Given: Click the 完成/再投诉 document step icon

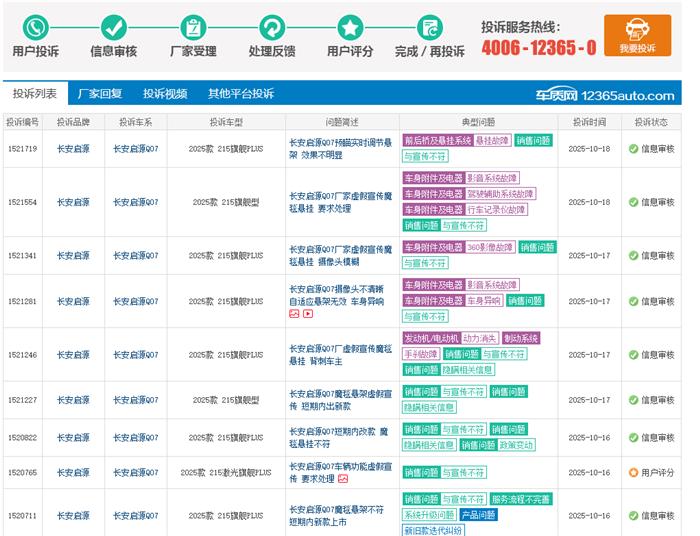Looking at the screenshot, I should [x=429, y=27].
